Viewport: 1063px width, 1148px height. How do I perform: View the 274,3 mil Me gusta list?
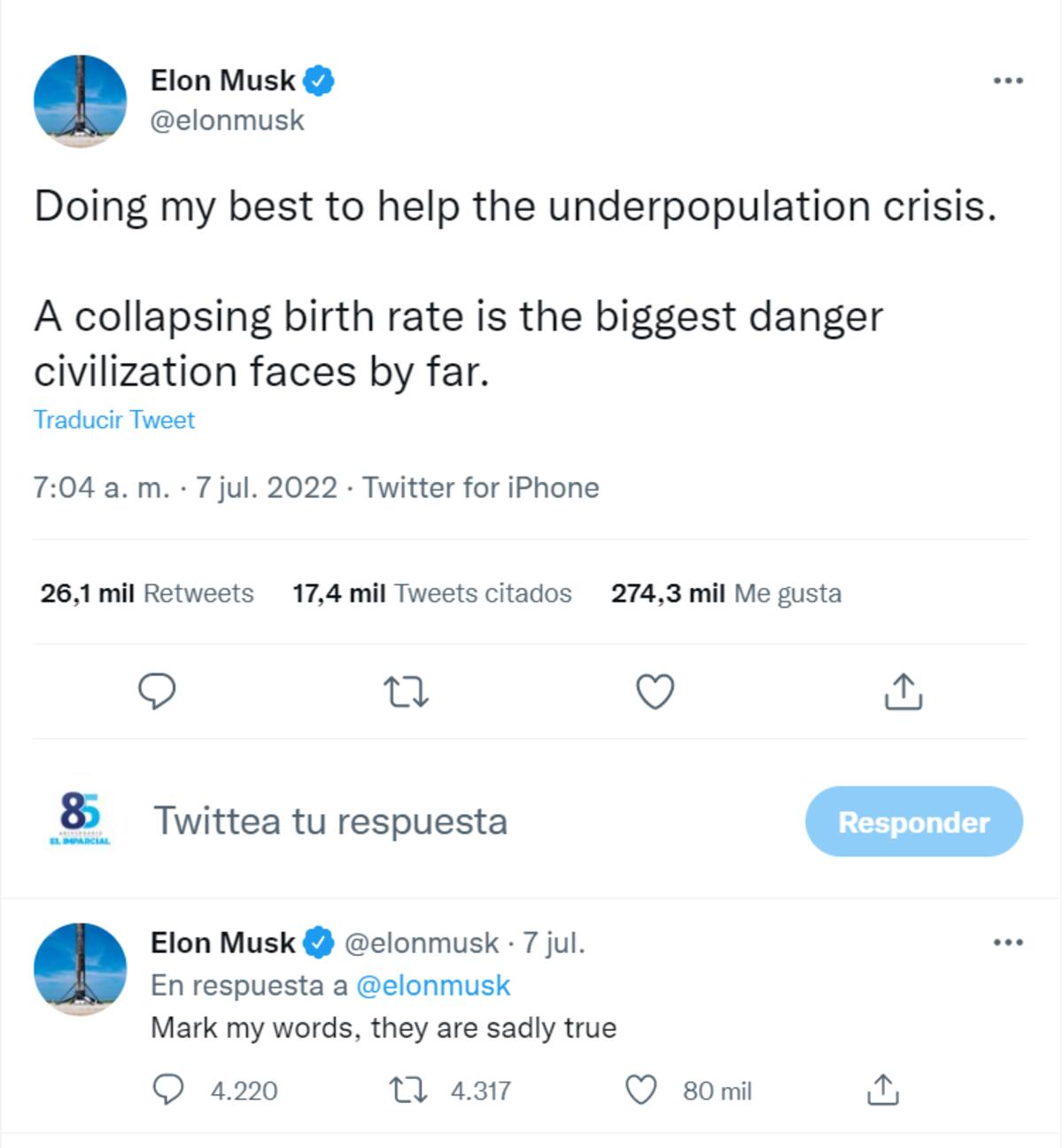pos(726,593)
